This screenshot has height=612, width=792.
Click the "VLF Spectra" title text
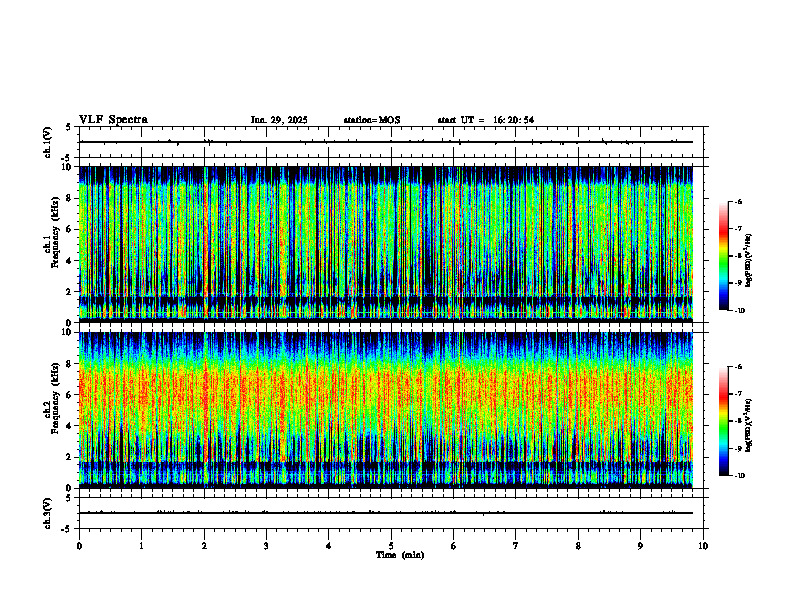113,120
